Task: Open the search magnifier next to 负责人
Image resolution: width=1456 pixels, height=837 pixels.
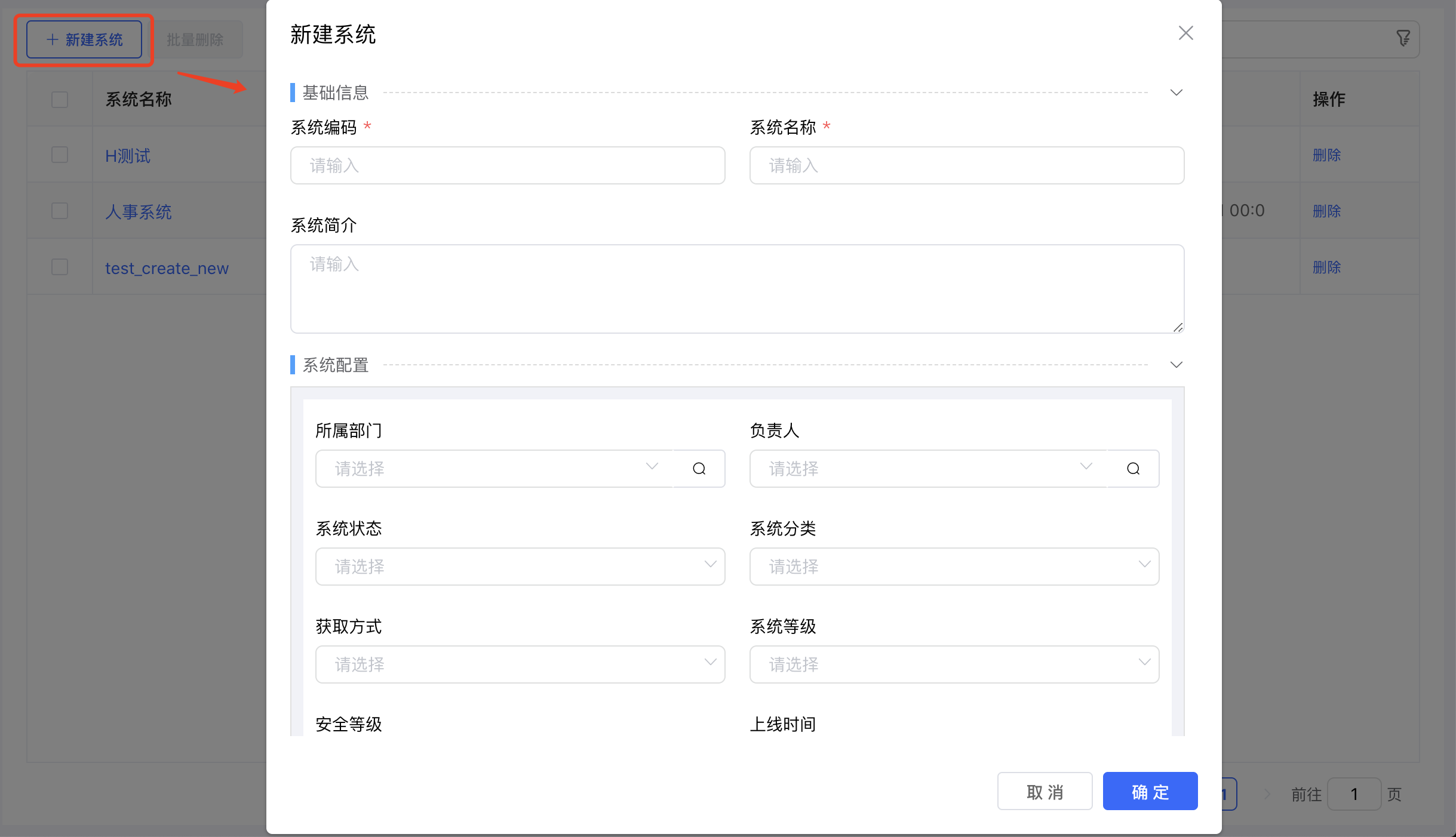Action: [1133, 469]
